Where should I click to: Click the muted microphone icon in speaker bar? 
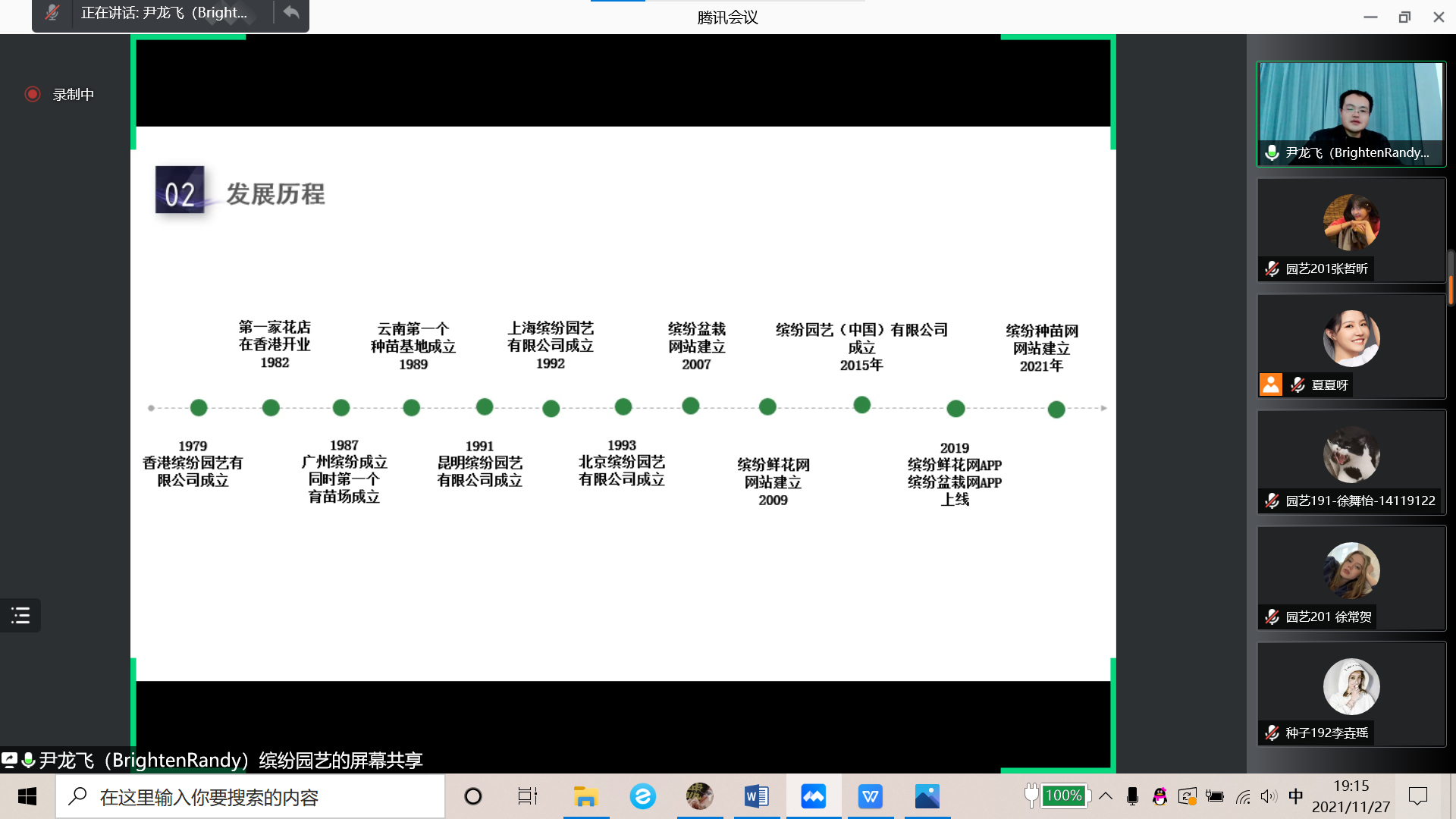(52, 13)
